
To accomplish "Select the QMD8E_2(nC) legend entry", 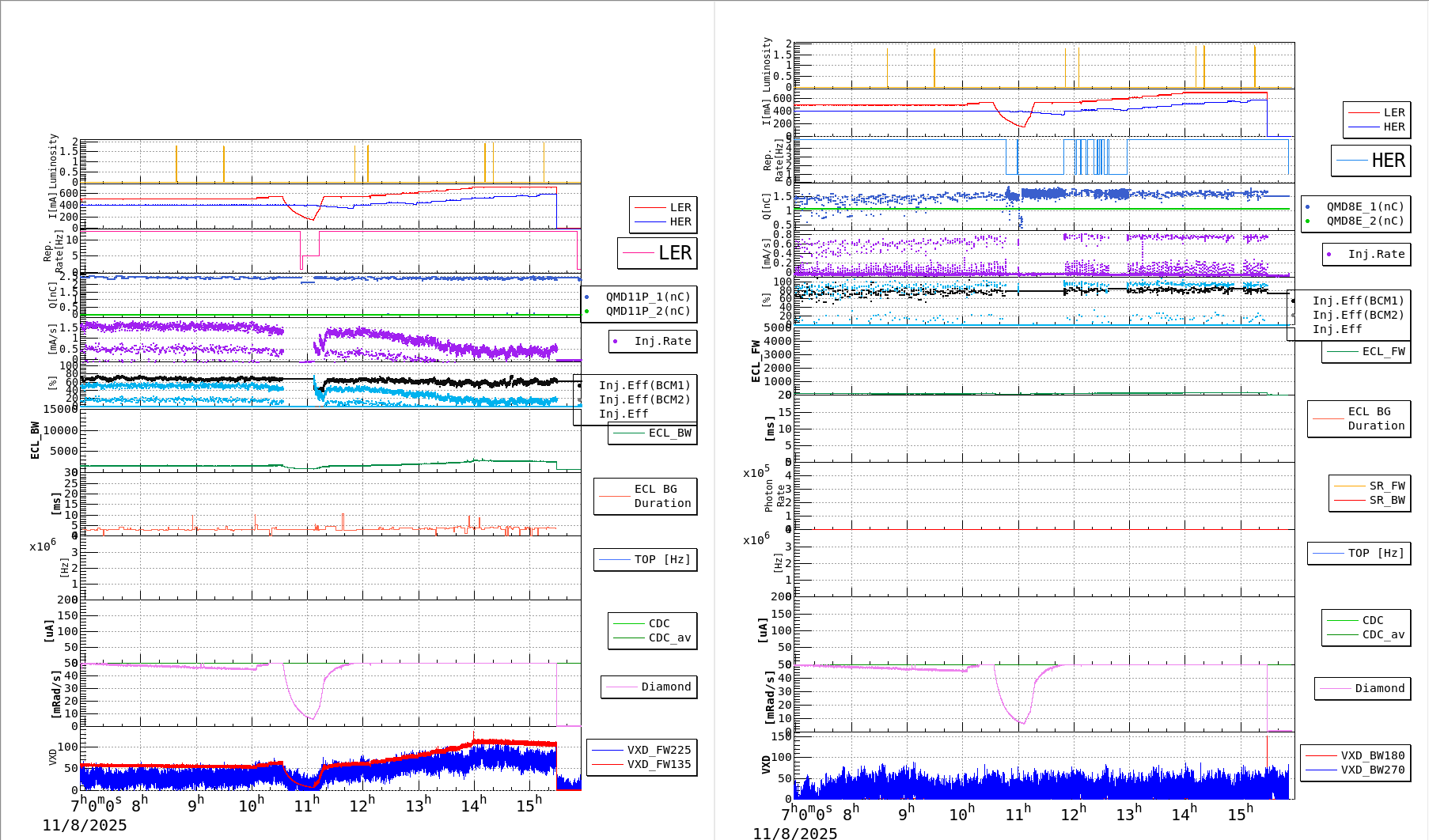I will coord(1364,221).
